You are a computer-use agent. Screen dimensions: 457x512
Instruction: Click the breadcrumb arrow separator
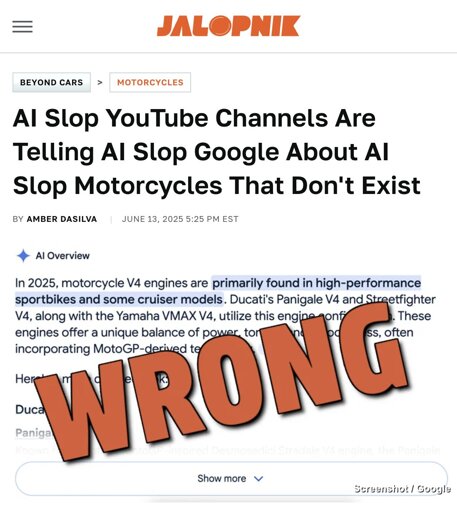click(100, 82)
